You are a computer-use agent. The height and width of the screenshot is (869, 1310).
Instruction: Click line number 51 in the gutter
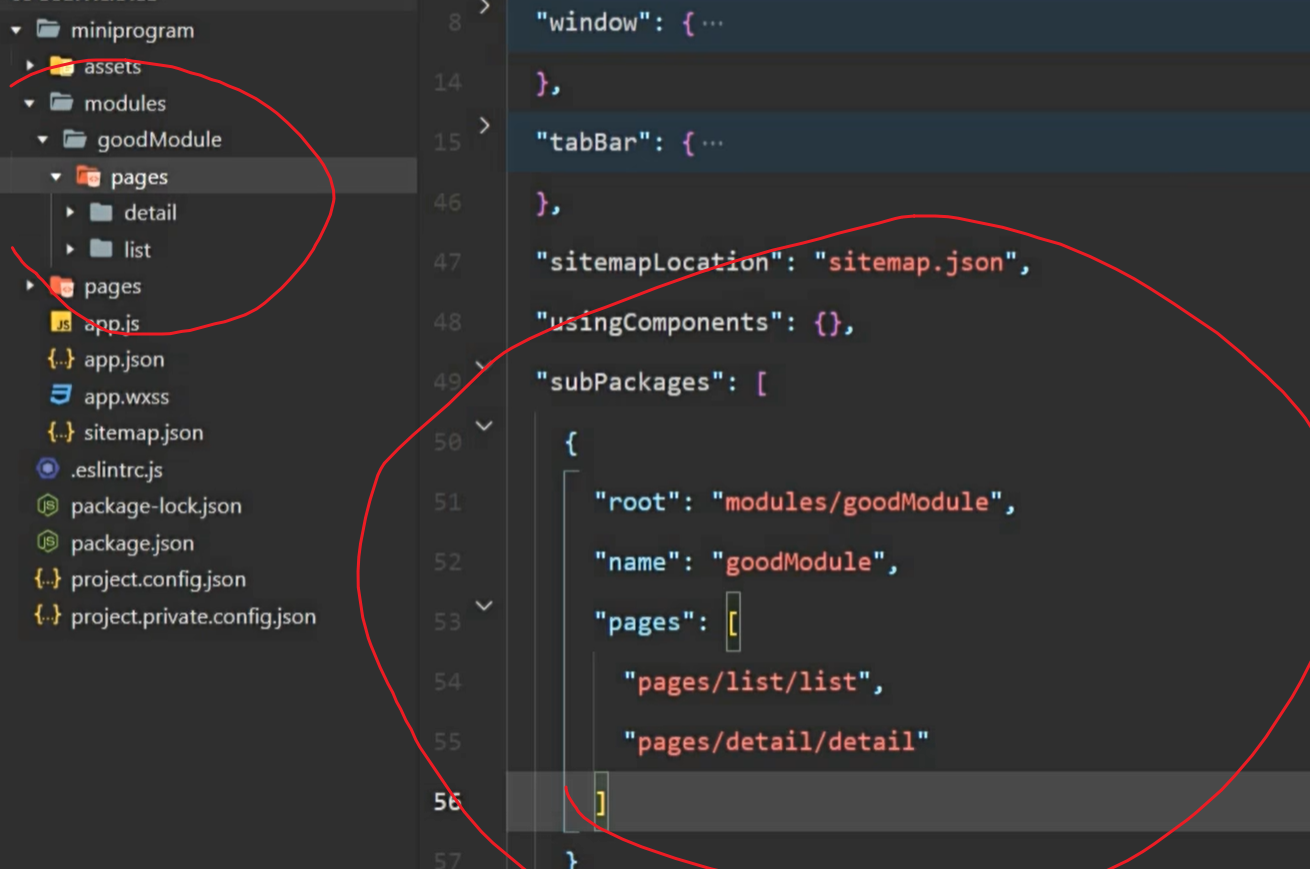click(x=447, y=502)
